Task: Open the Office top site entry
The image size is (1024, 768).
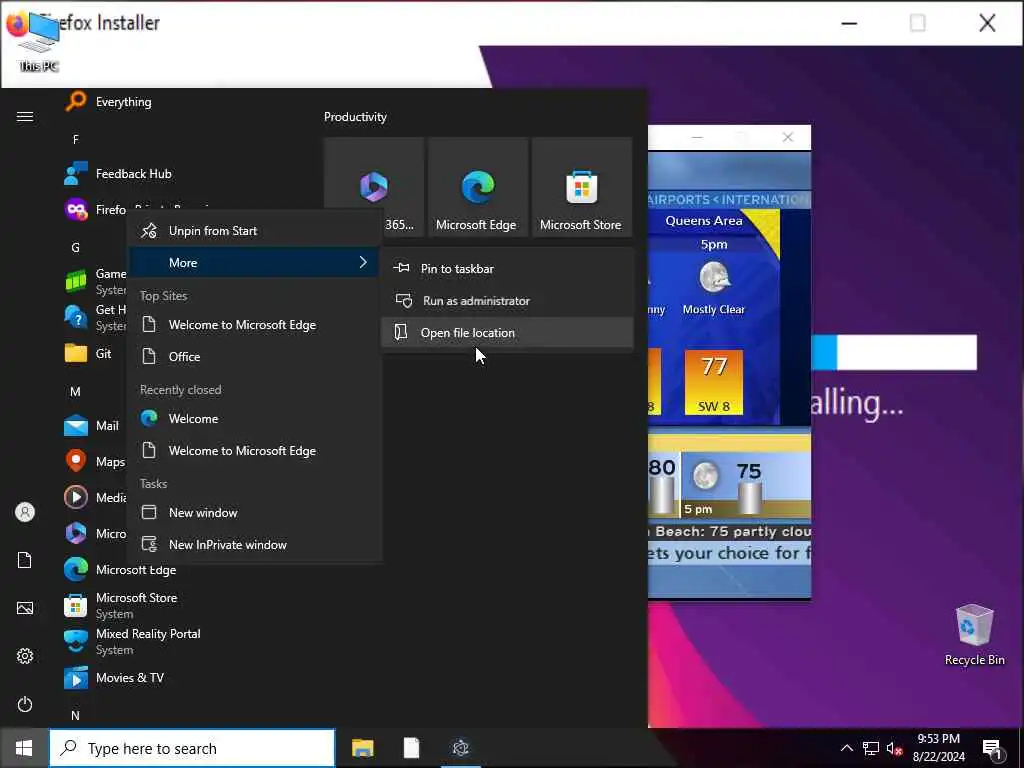Action: tap(253, 357)
